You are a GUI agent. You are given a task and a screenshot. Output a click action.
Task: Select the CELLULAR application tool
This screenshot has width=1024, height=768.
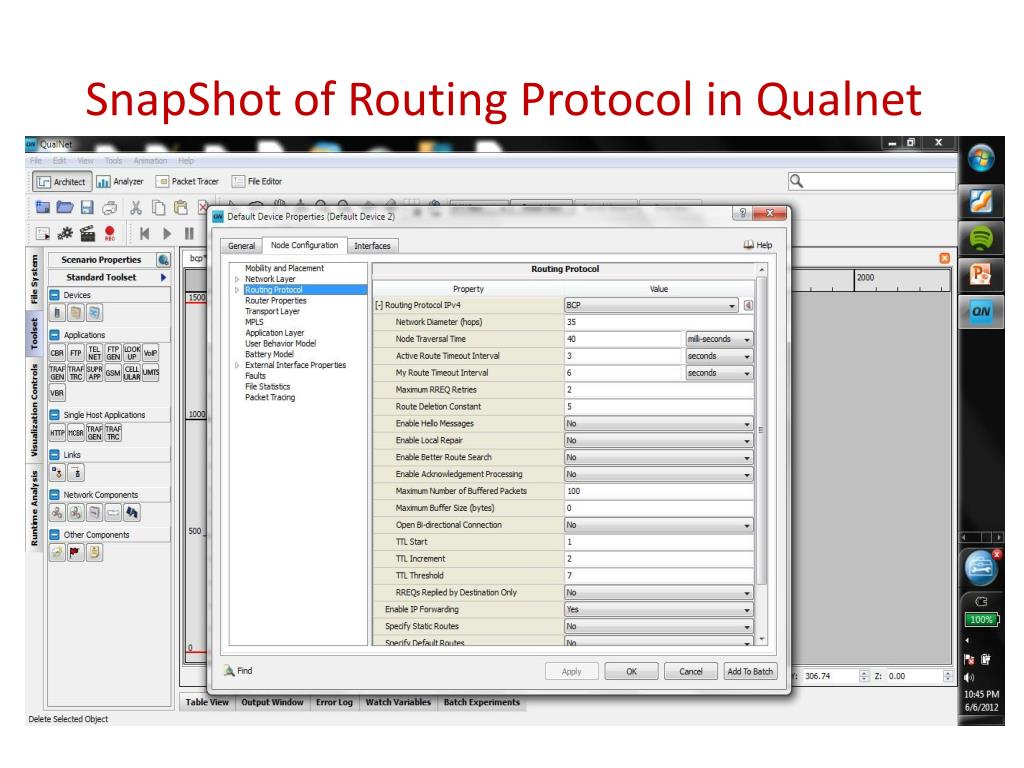132,373
